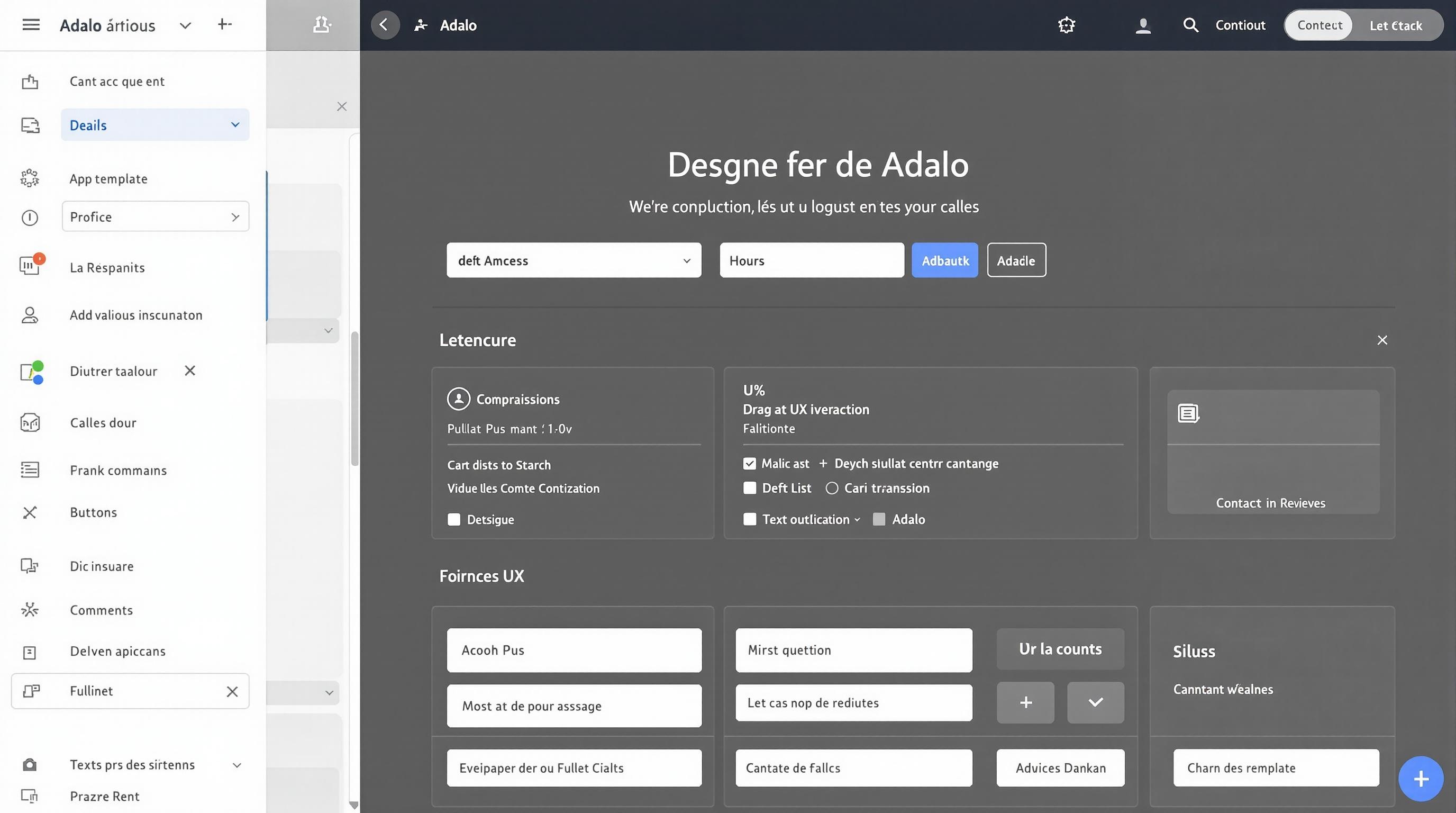This screenshot has height=813, width=1456.
Task: Open the hamburger menu icon
Action: [31, 25]
